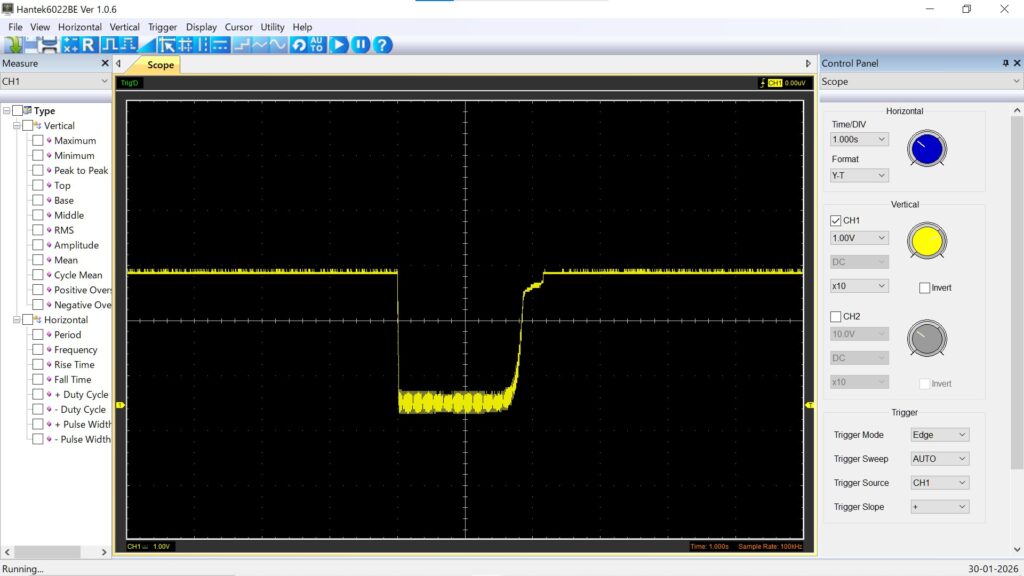Enable the CH2 channel checkbox

836,317
